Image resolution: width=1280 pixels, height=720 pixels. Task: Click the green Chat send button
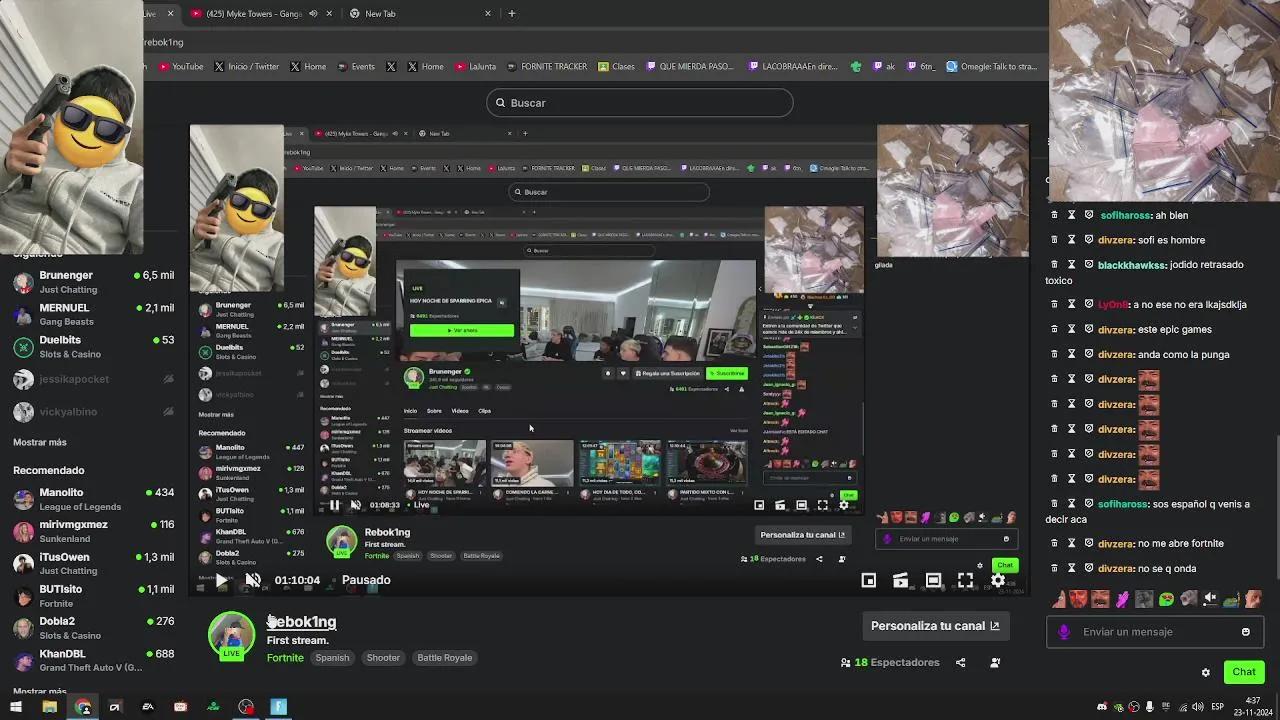(1243, 672)
